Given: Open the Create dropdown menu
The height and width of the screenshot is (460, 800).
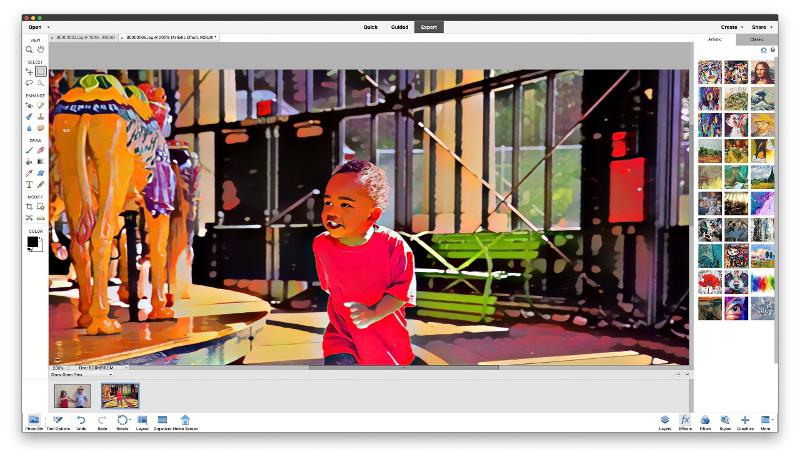Looking at the screenshot, I should (732, 27).
